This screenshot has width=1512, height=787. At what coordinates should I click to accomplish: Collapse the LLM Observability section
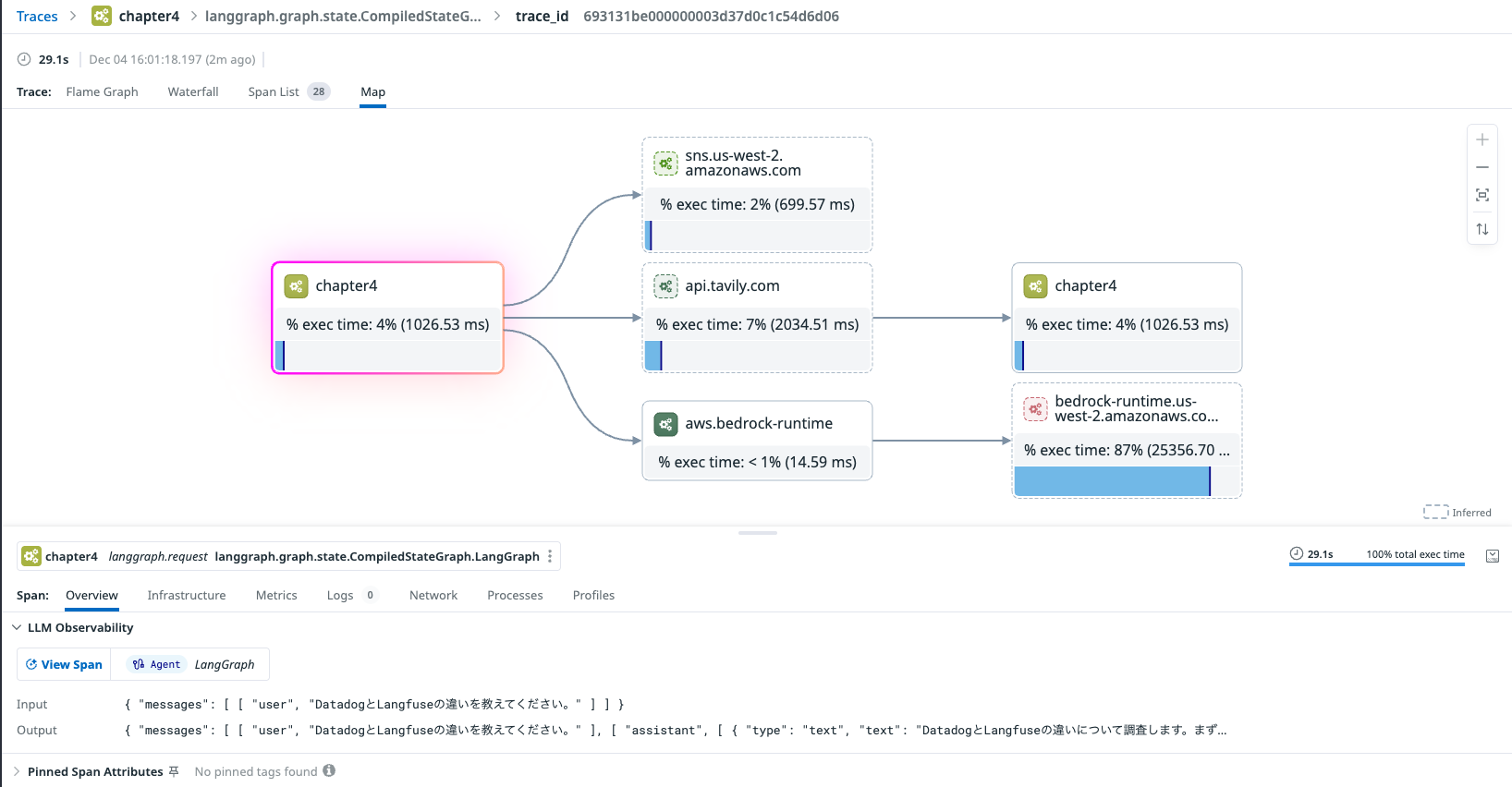click(17, 627)
